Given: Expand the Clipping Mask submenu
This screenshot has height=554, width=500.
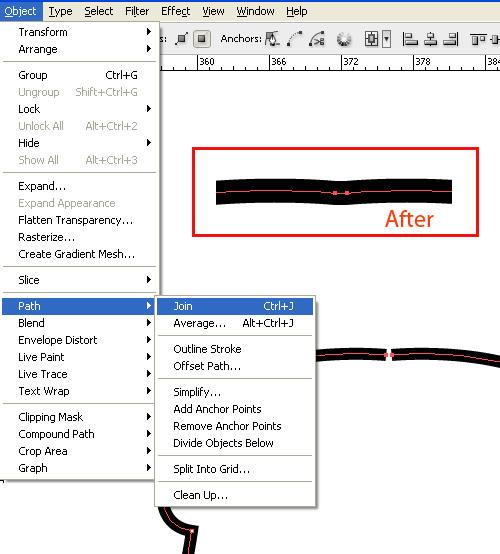Looking at the screenshot, I should click(78, 417).
